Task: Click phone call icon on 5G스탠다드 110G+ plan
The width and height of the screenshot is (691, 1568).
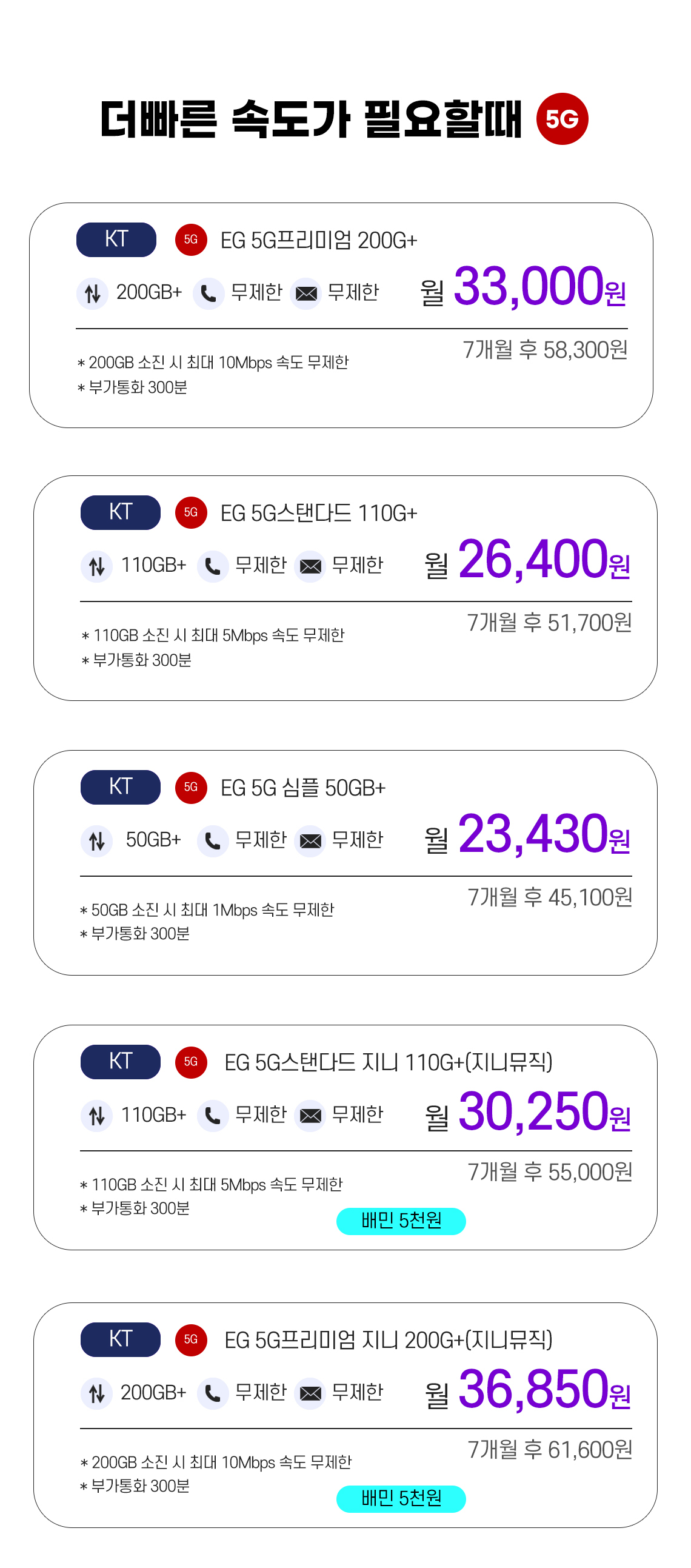Action: pos(213,567)
